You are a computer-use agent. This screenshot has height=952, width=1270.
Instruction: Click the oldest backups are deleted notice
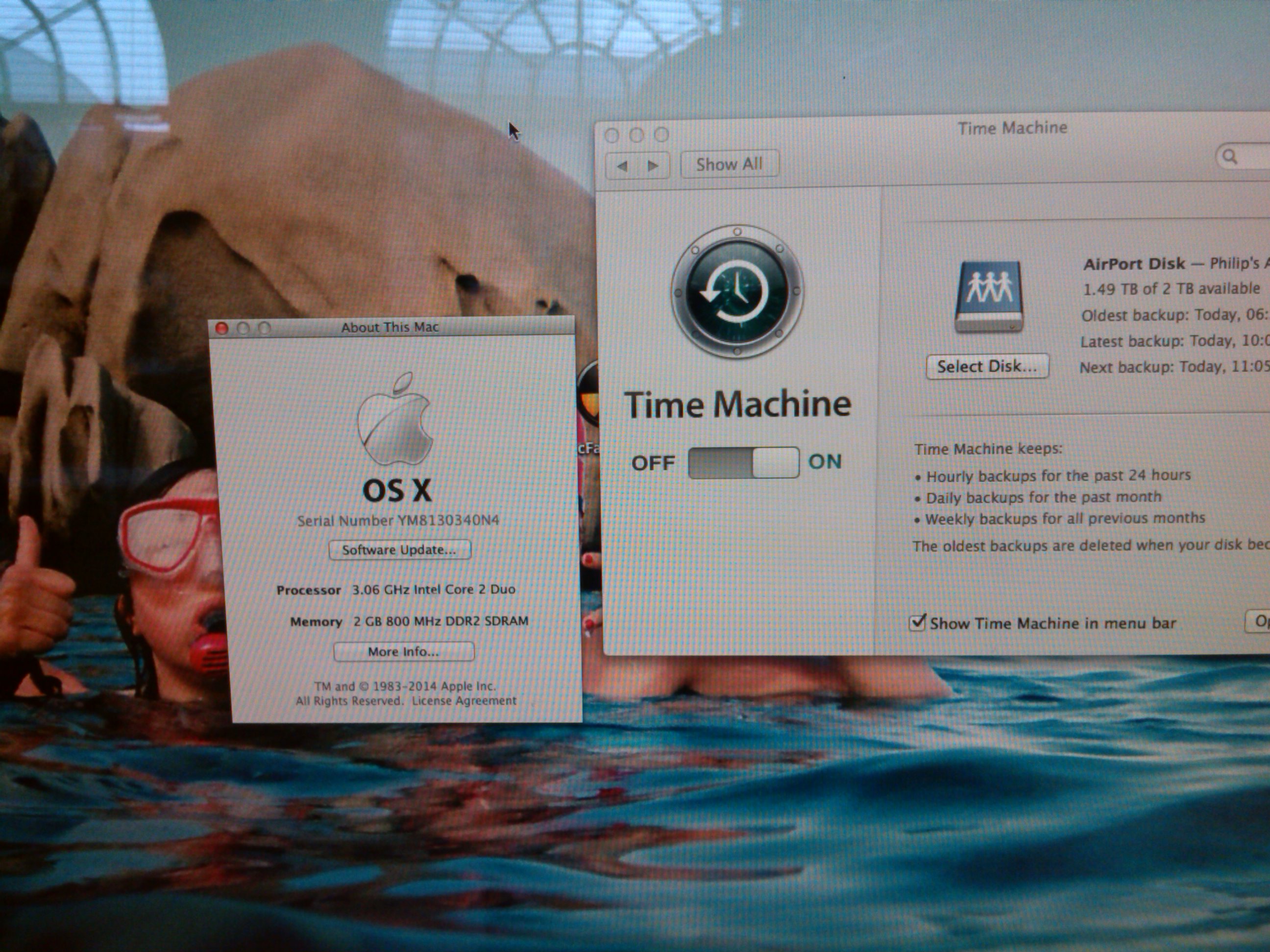pyautogui.click(x=1091, y=545)
